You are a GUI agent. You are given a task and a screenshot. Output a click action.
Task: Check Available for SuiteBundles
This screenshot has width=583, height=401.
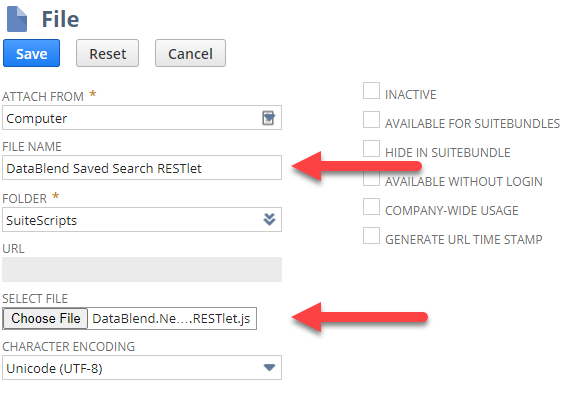coord(371,120)
